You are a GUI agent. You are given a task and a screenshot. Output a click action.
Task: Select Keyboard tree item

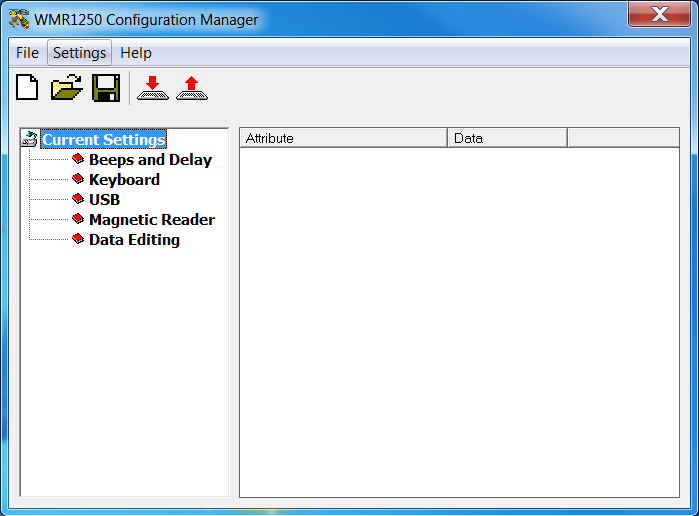pos(124,180)
